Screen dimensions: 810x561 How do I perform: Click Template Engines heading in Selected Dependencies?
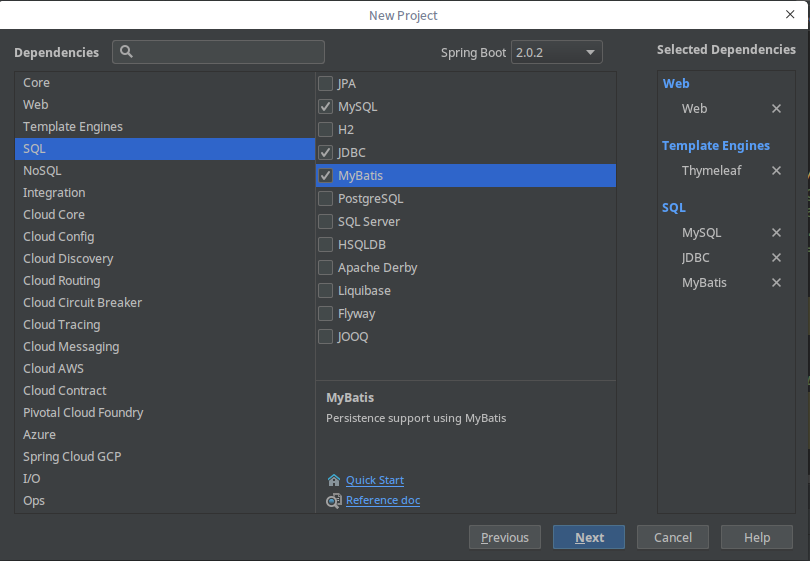(715, 146)
